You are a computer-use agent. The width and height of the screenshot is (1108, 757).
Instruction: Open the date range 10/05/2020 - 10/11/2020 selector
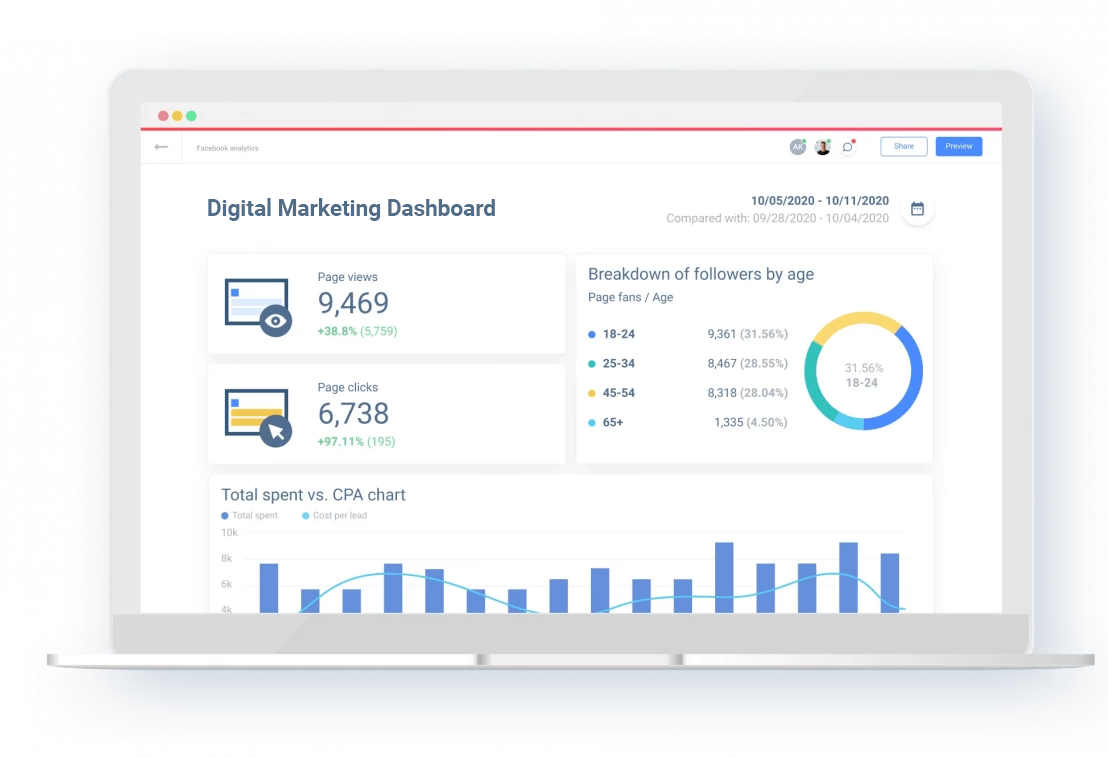click(819, 200)
